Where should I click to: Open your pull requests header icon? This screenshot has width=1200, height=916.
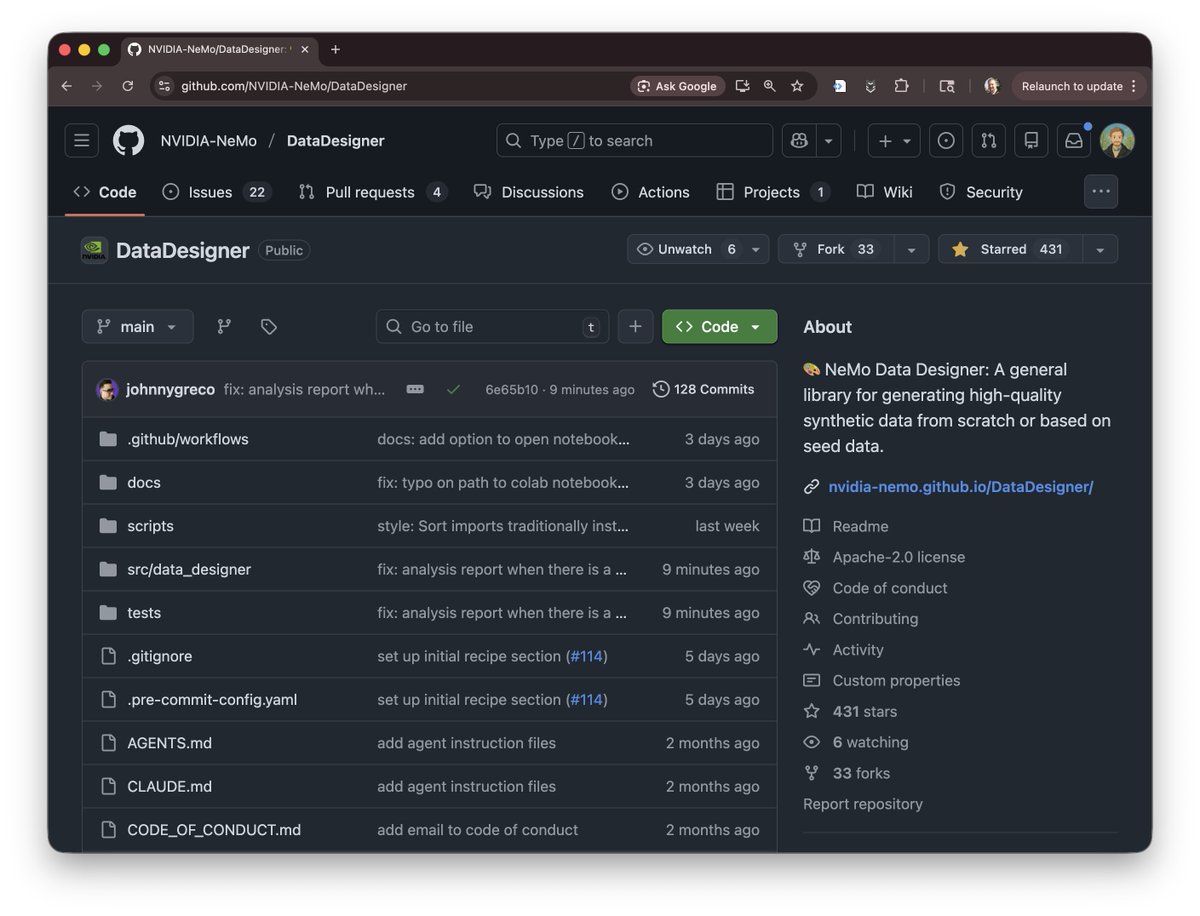click(988, 141)
